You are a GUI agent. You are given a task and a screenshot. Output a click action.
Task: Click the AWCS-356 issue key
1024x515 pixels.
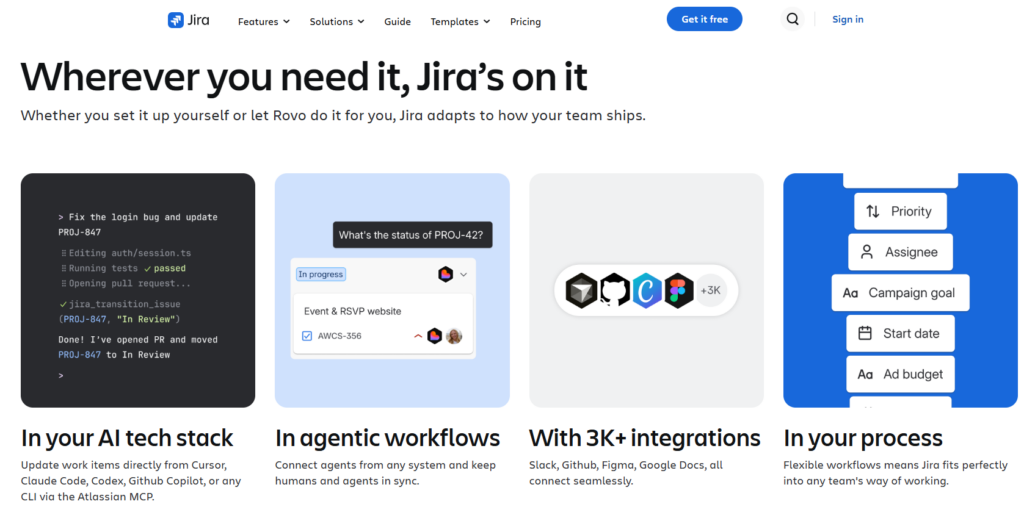tap(340, 336)
